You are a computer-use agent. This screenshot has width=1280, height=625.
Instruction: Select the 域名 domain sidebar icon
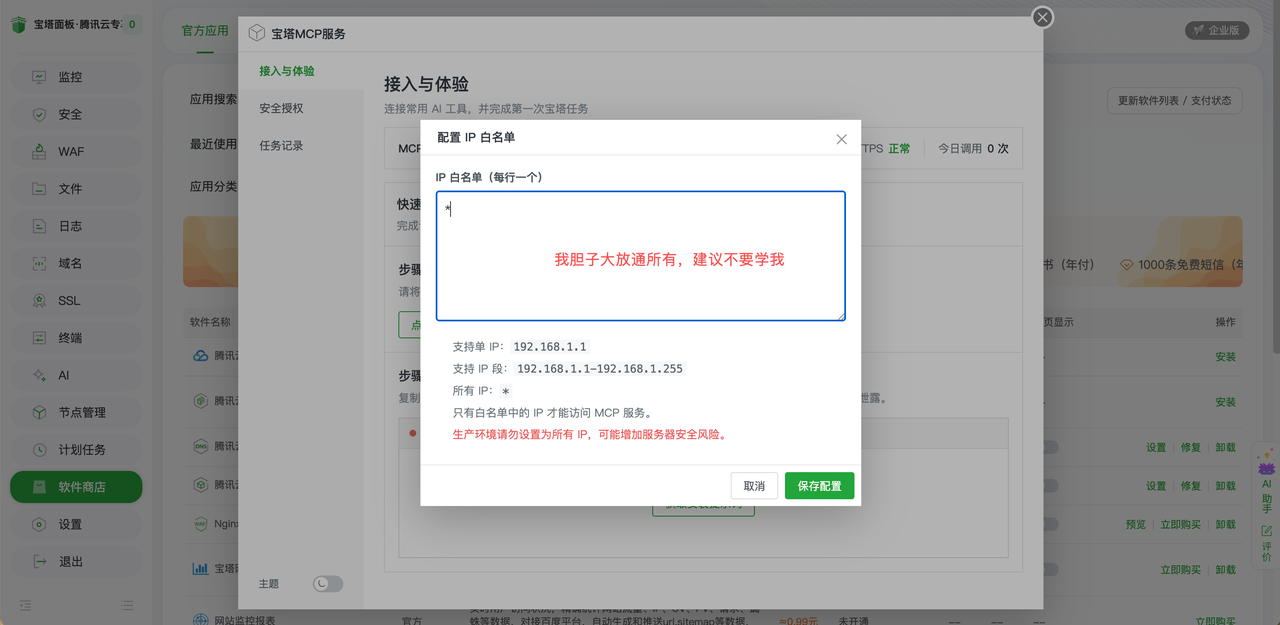coord(39,263)
